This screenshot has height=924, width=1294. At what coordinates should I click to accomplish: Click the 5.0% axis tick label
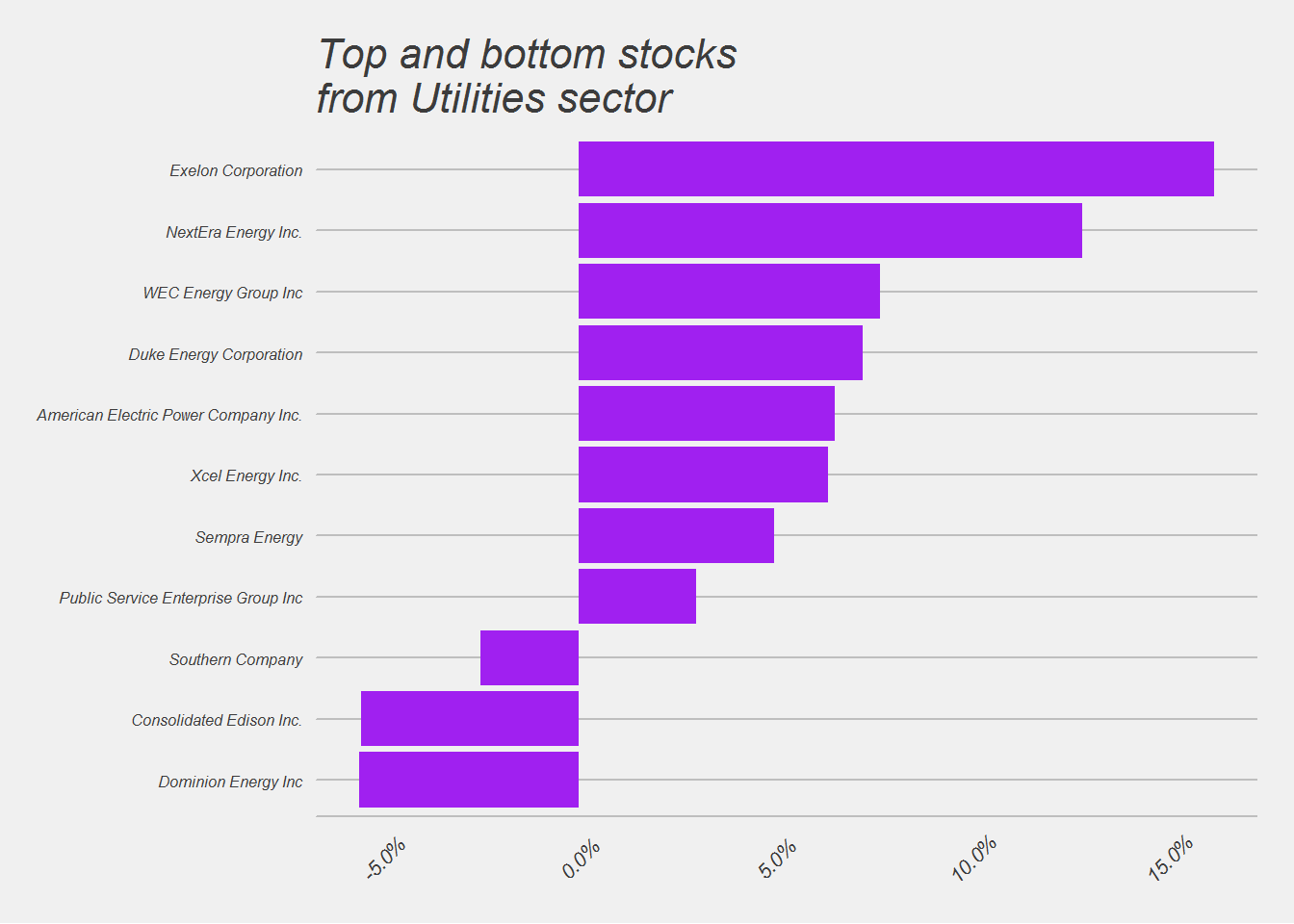coord(778,859)
